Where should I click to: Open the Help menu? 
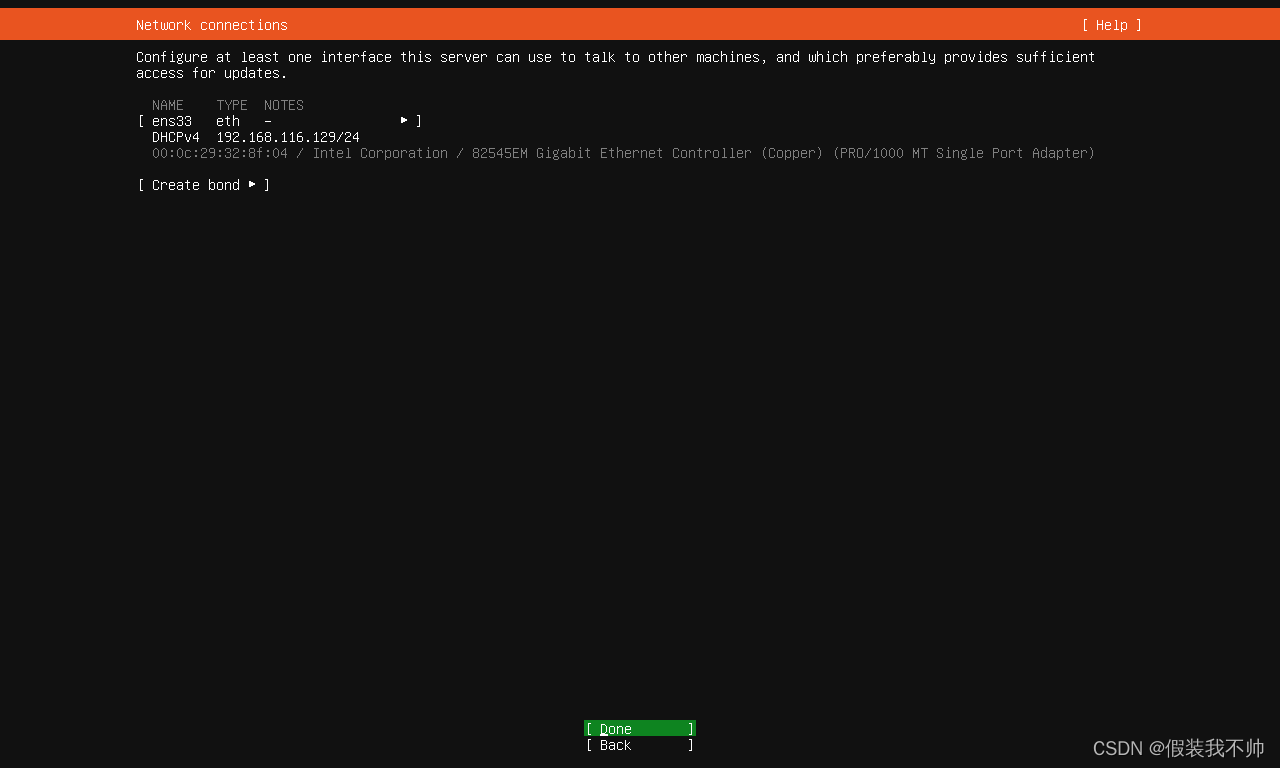click(1111, 25)
